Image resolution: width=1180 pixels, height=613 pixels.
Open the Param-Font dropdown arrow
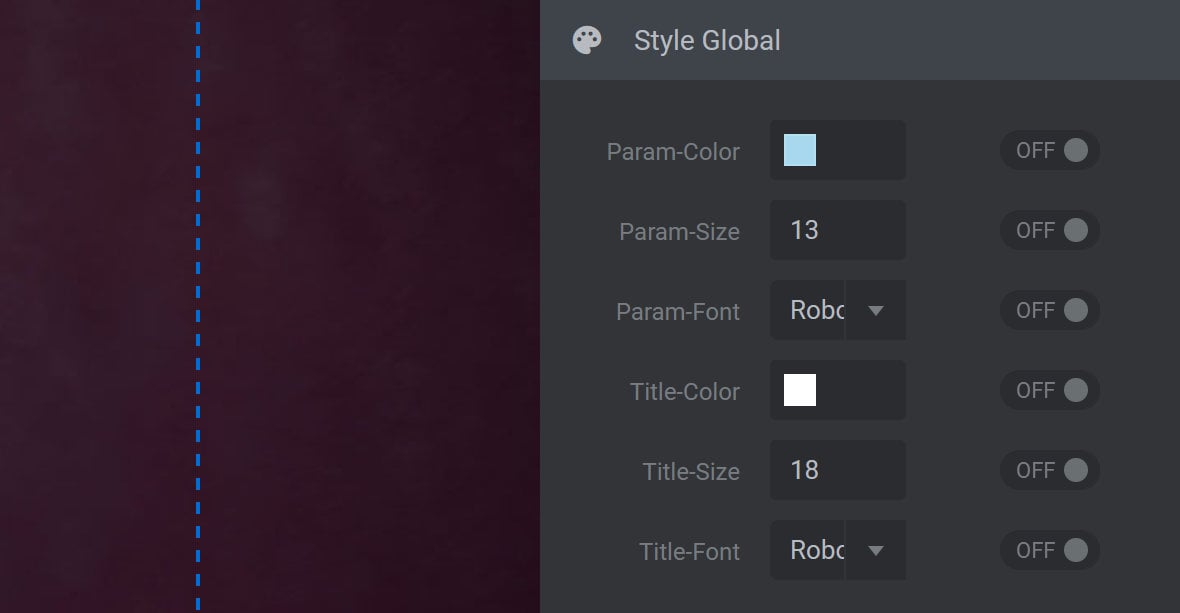click(x=876, y=311)
